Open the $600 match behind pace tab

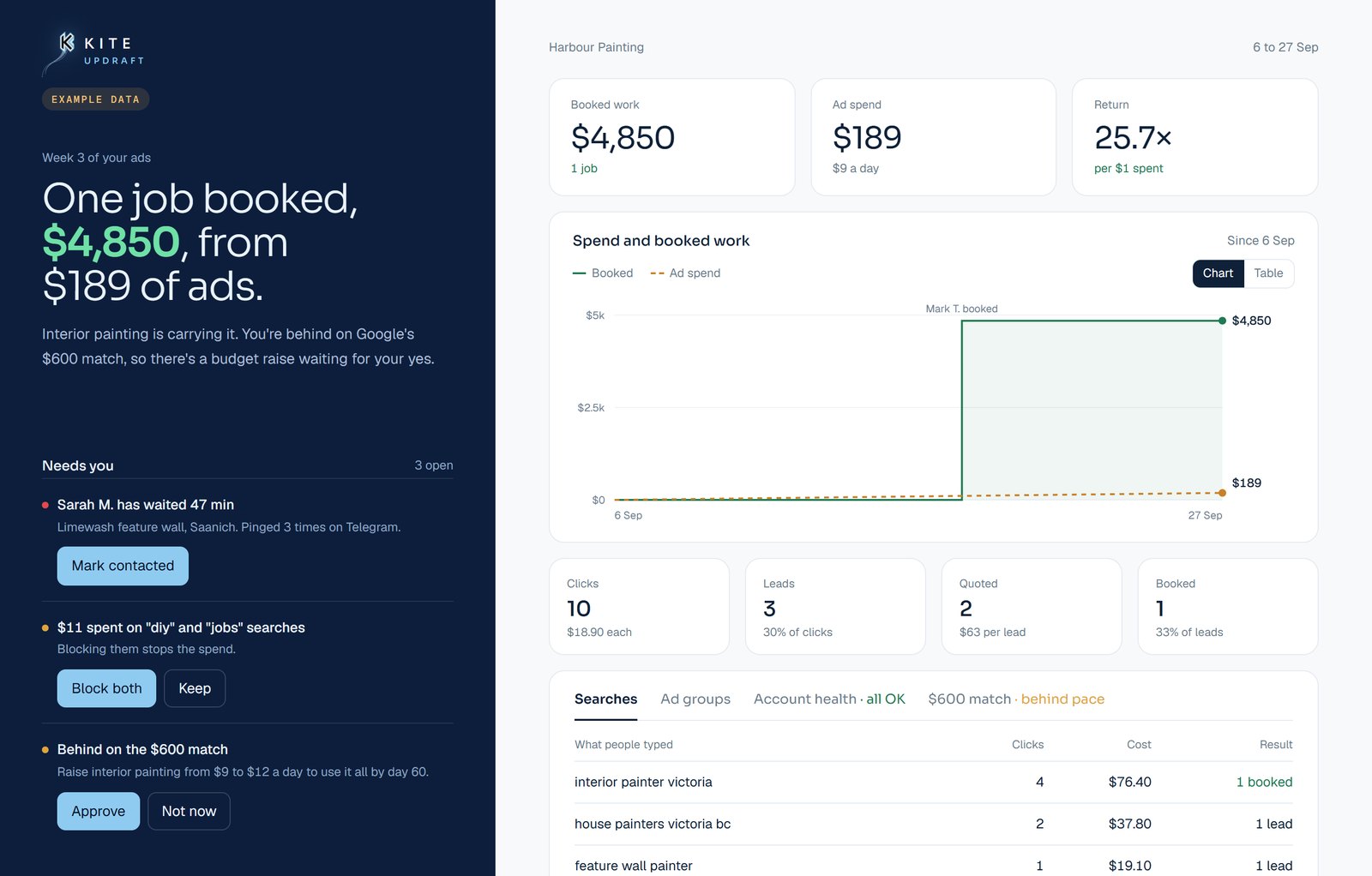coord(1016,699)
